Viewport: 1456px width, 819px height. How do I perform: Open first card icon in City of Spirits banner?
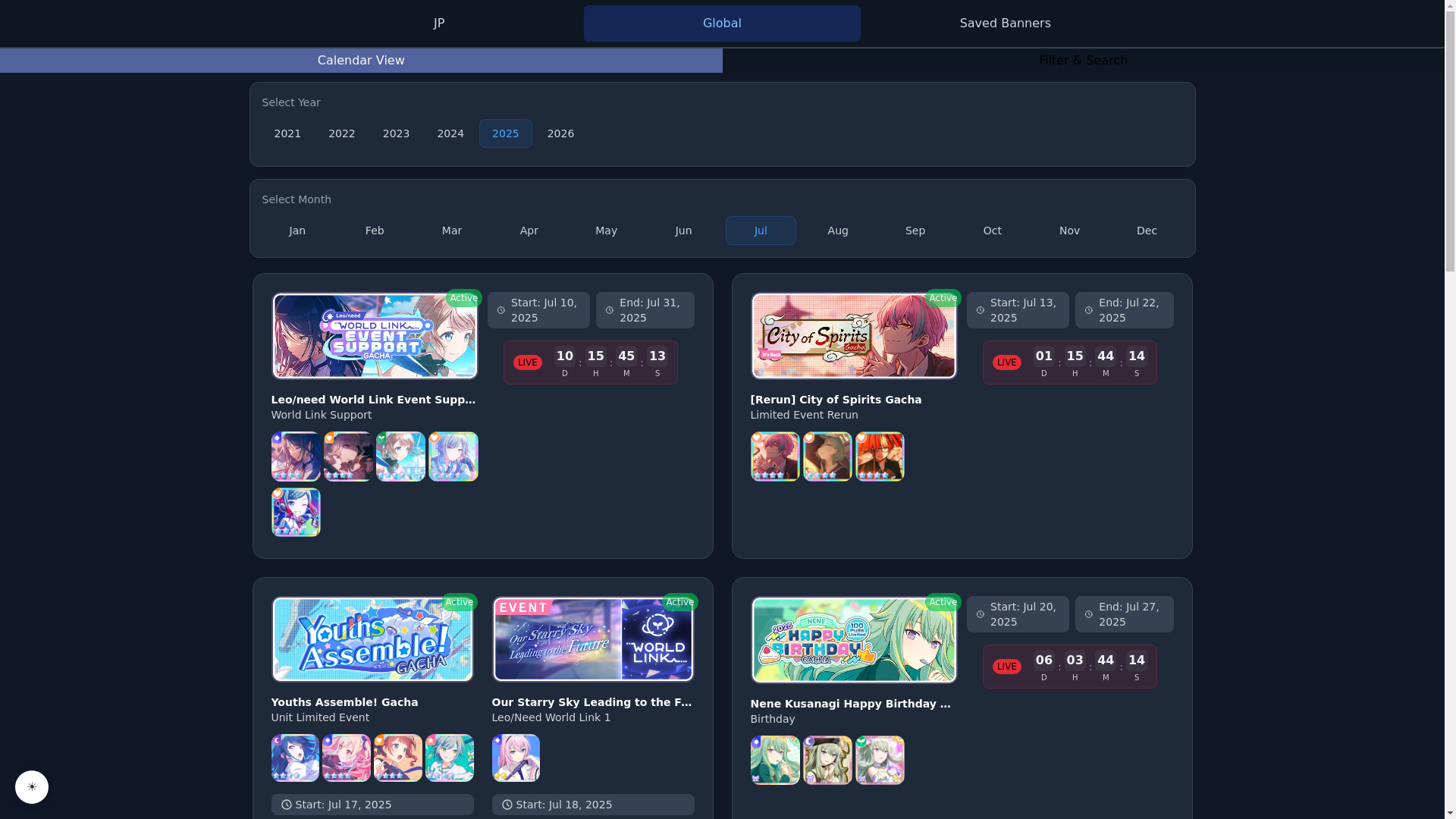click(775, 457)
